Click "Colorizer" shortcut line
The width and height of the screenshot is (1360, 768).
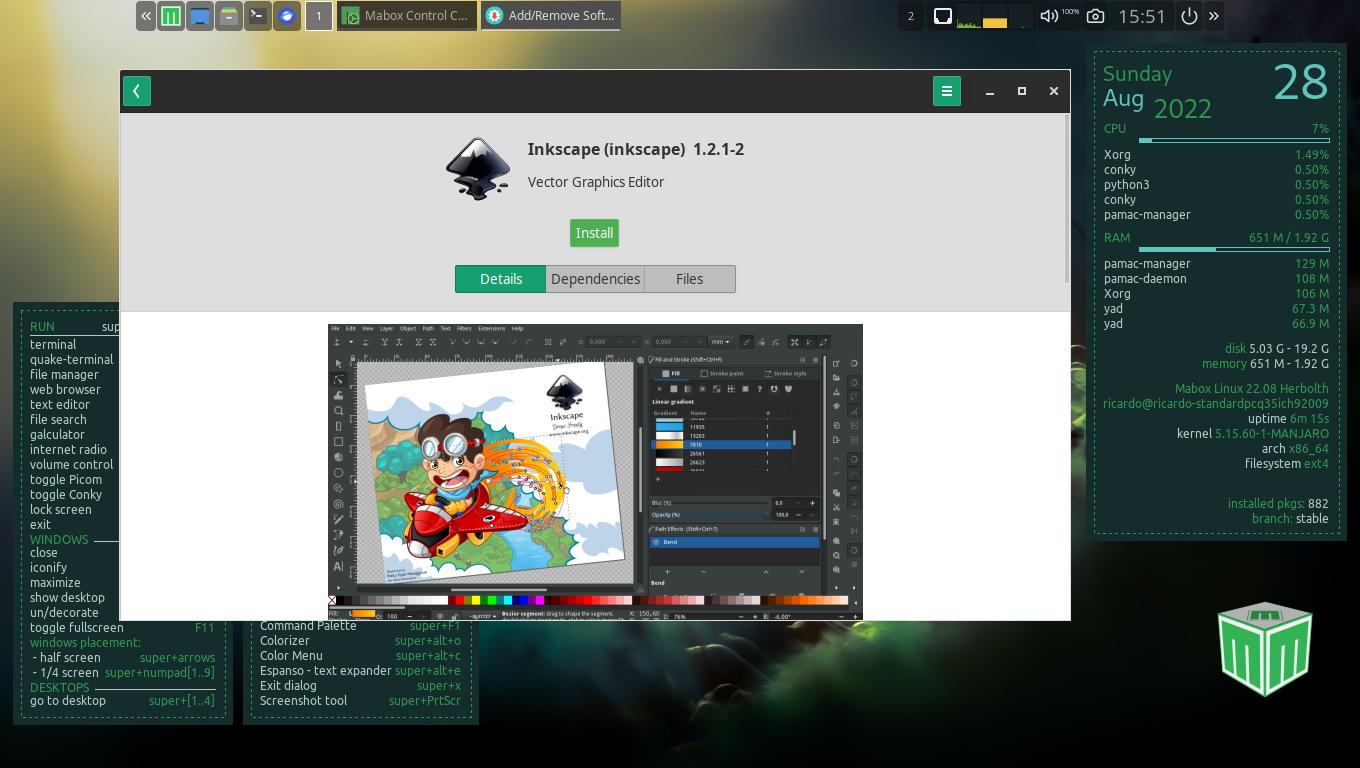360,640
